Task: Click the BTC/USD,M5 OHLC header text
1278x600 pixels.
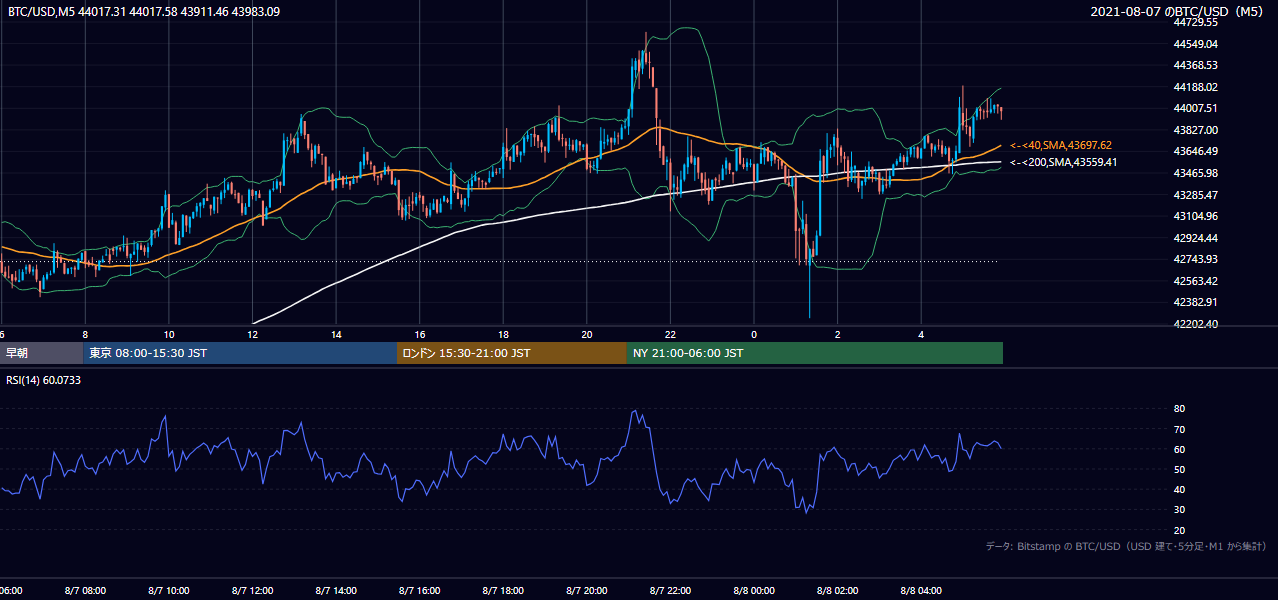Action: (x=144, y=12)
